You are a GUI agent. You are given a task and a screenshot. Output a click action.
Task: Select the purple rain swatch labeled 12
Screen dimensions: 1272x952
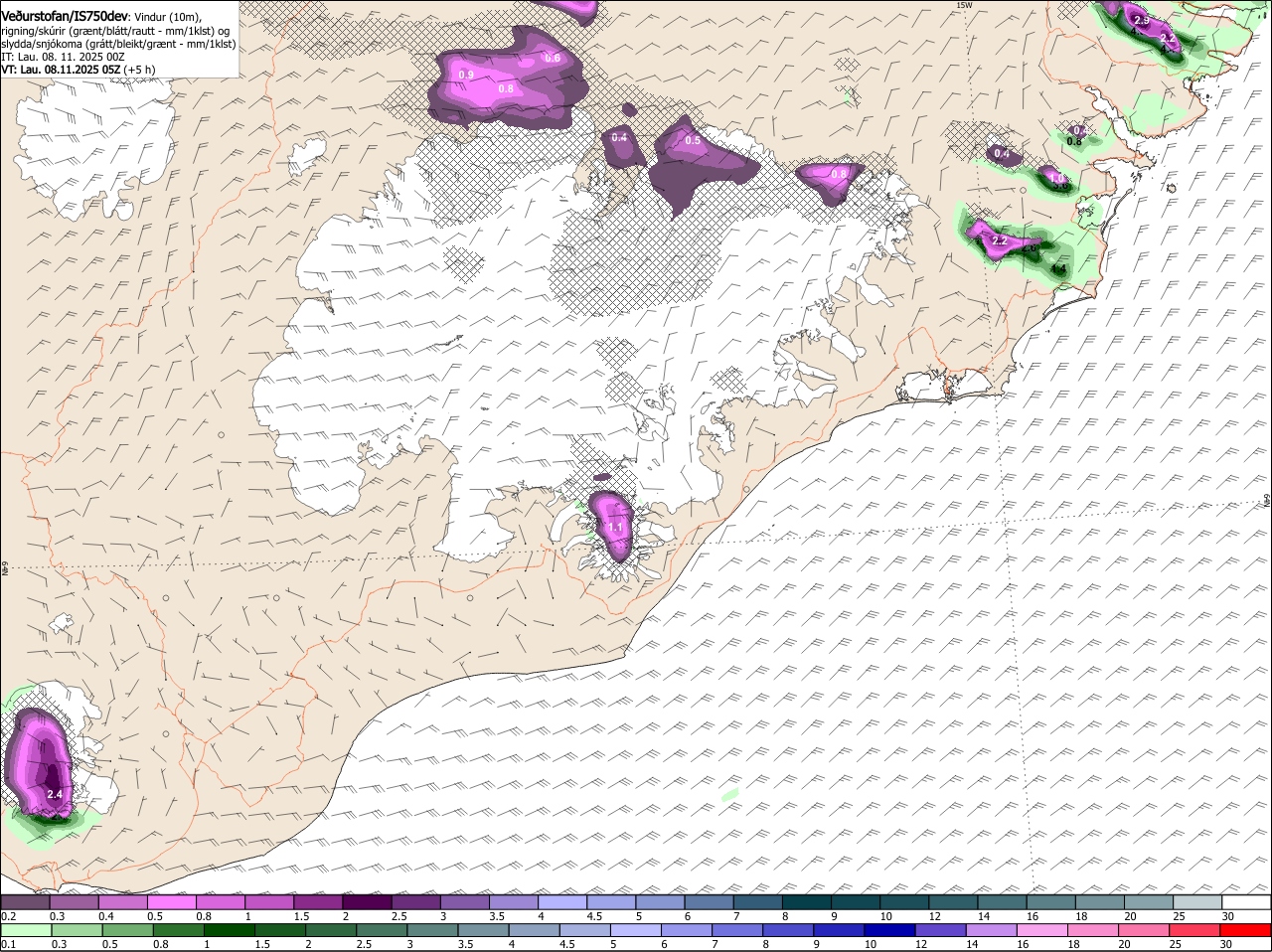click(x=939, y=930)
